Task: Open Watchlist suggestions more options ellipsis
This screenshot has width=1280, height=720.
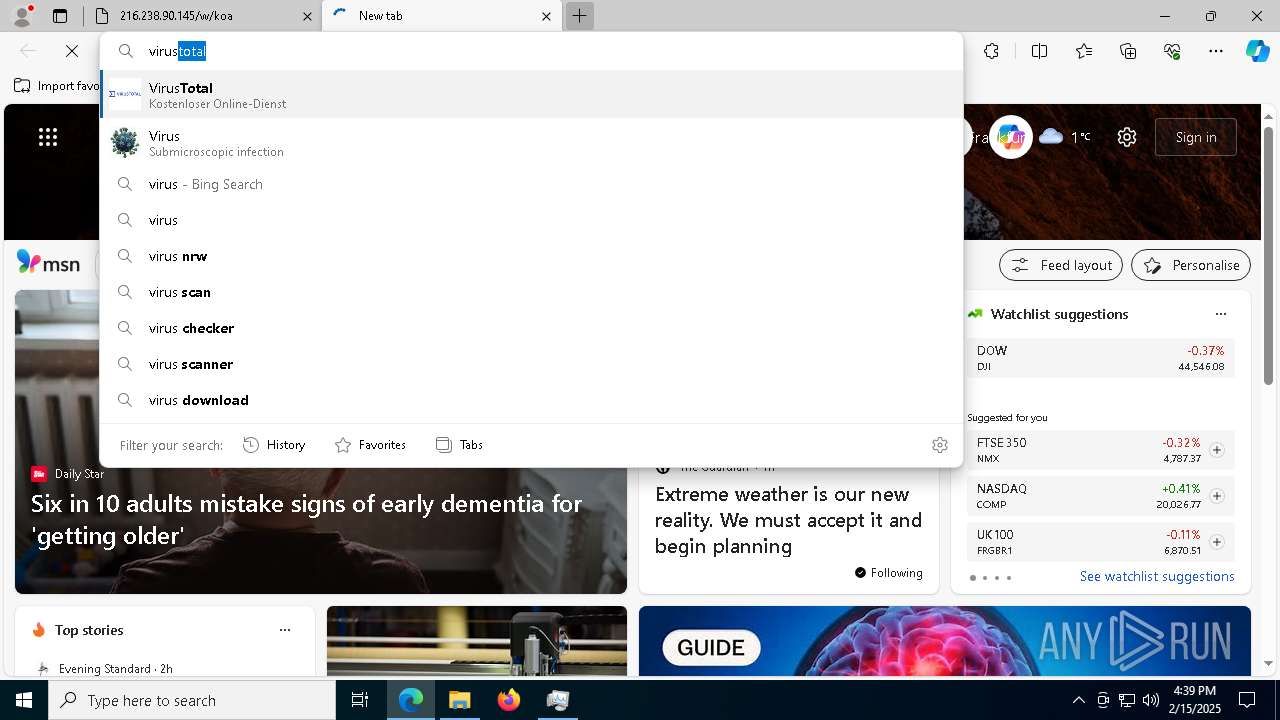Action: (x=1220, y=314)
